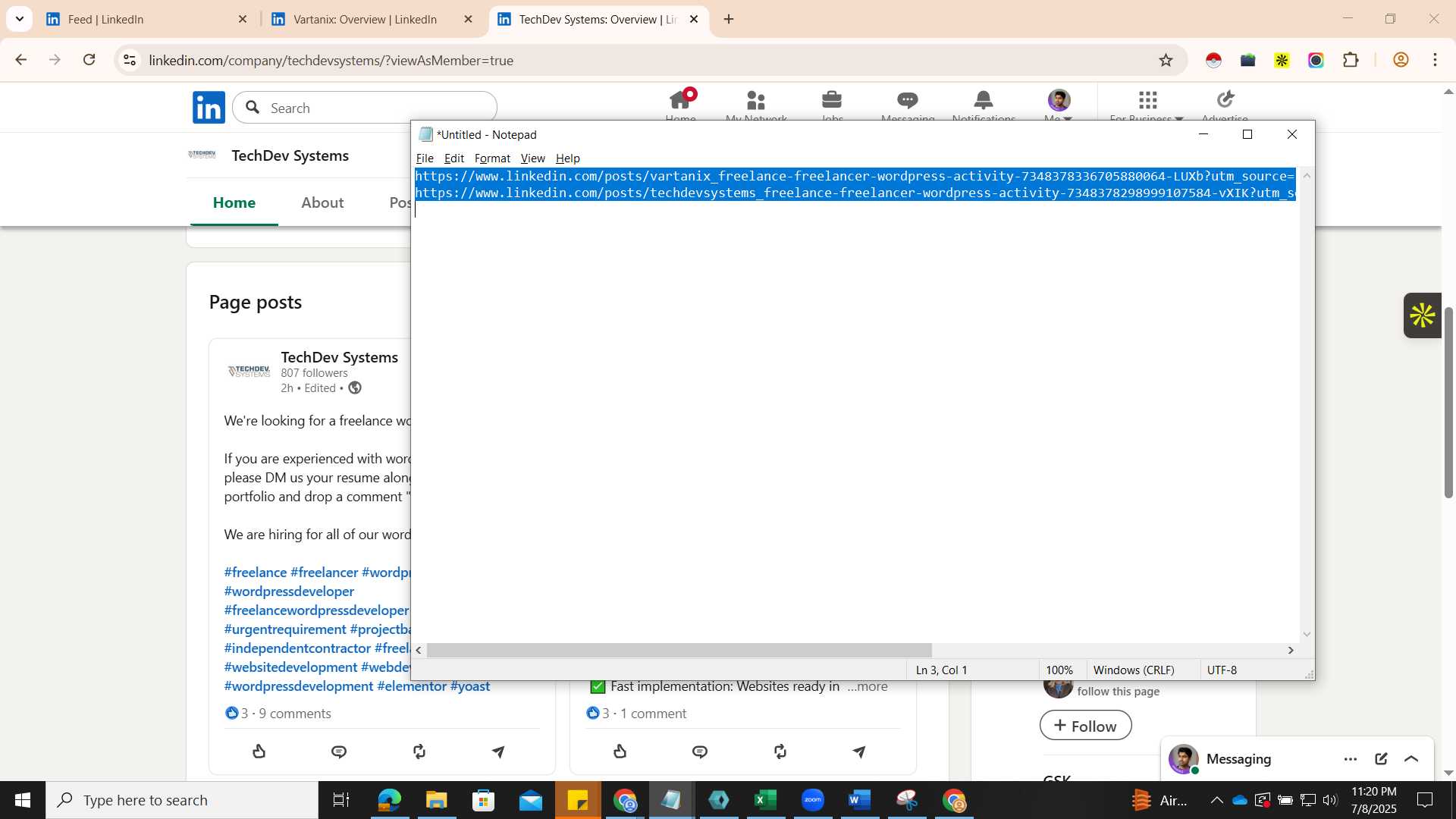
Task: Click the LinkedIn Search field
Action: [x=365, y=108]
